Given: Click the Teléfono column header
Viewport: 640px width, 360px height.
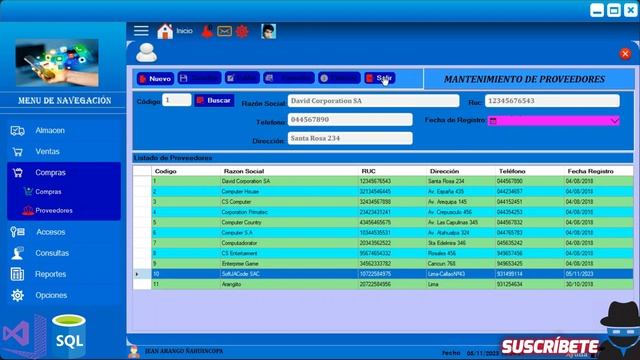Looking at the screenshot, I should tap(512, 171).
